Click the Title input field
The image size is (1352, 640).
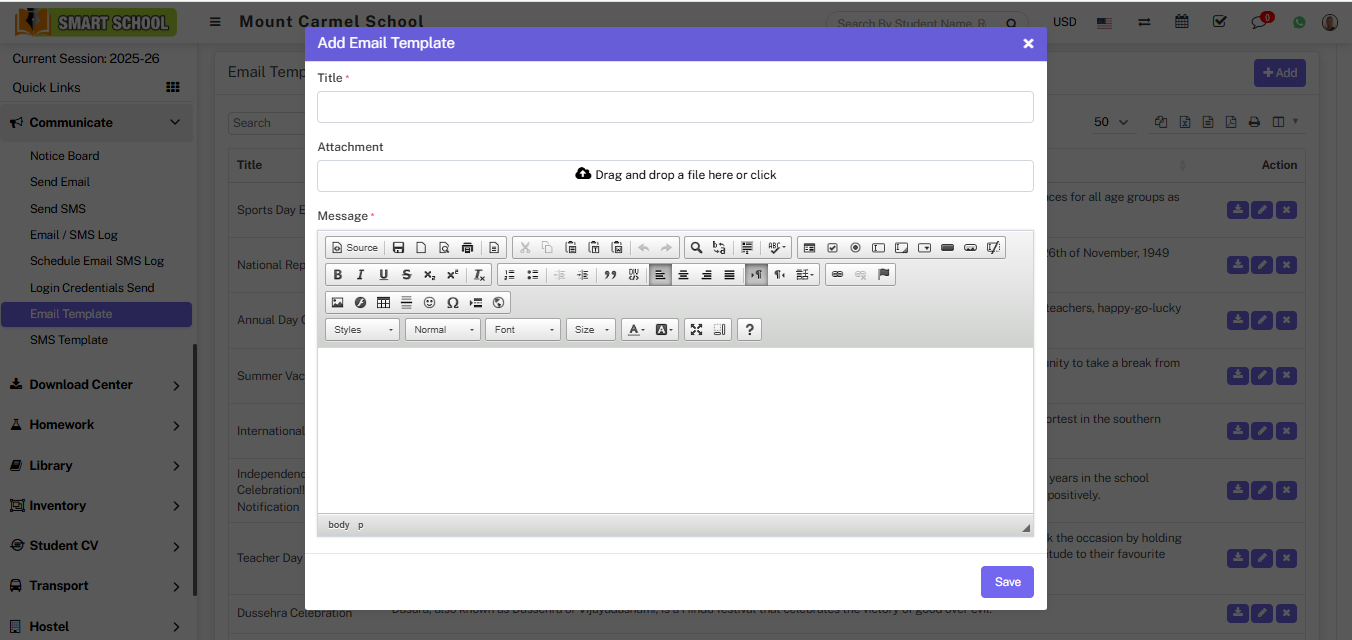(x=675, y=107)
